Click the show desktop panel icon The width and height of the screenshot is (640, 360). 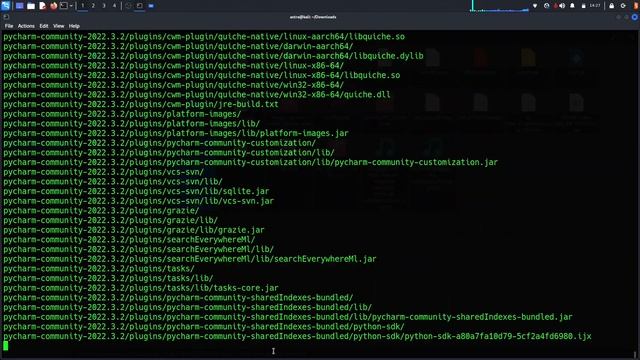point(19,6)
